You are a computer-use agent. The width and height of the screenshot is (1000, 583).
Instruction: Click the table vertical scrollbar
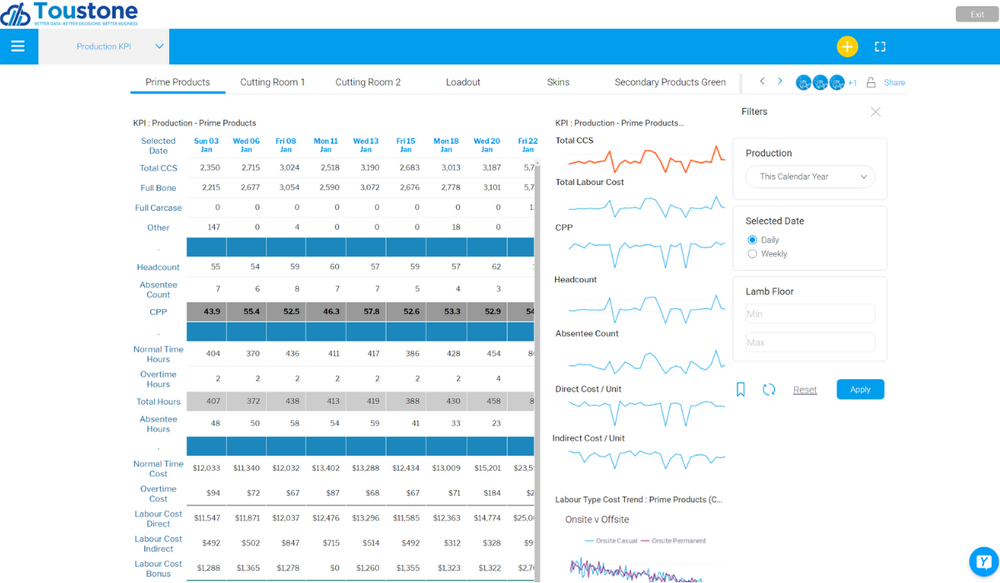click(x=537, y=370)
